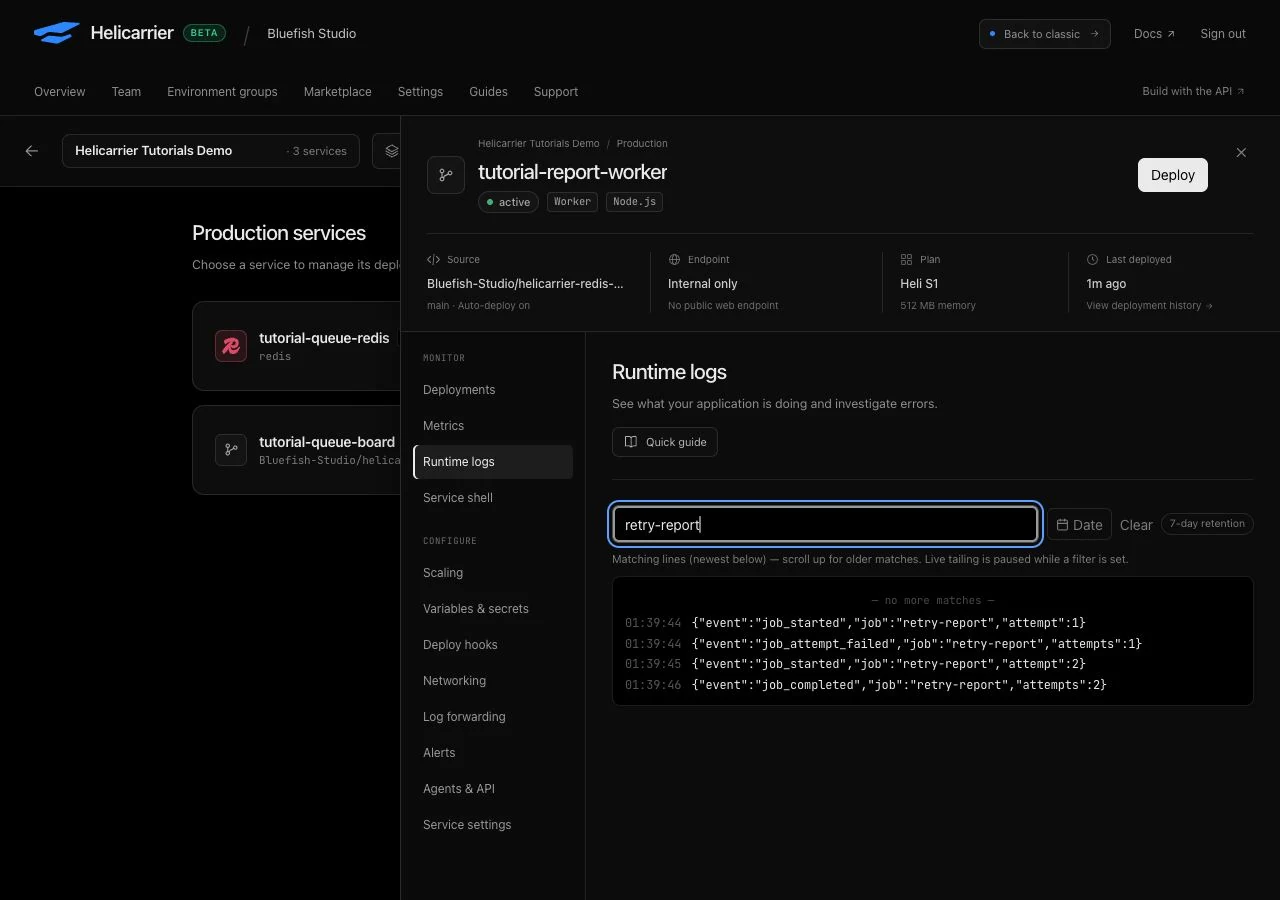Open Environment groups tab
This screenshot has width=1280, height=900.
(222, 92)
